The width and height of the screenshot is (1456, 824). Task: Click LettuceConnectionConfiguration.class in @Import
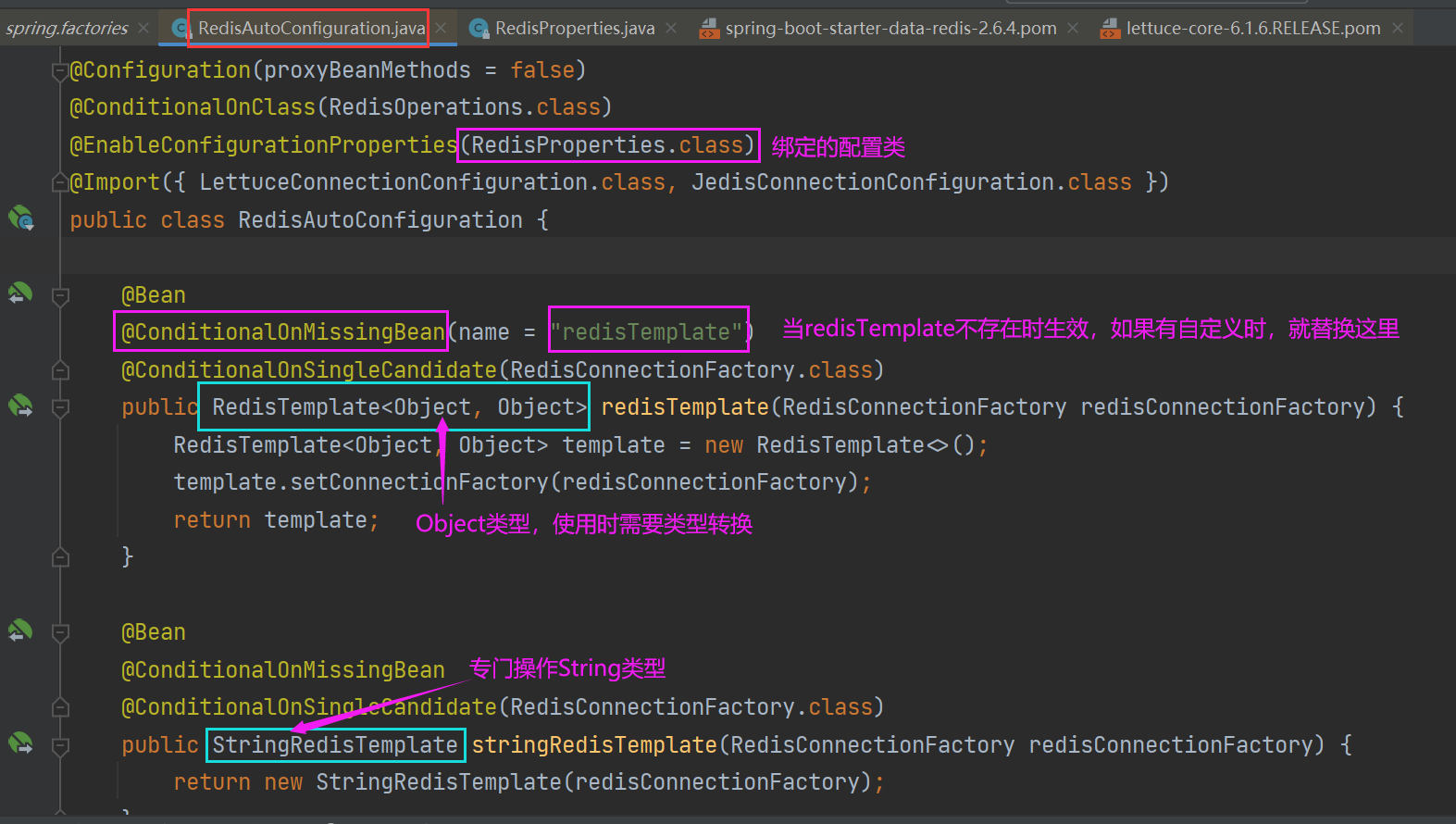click(432, 182)
